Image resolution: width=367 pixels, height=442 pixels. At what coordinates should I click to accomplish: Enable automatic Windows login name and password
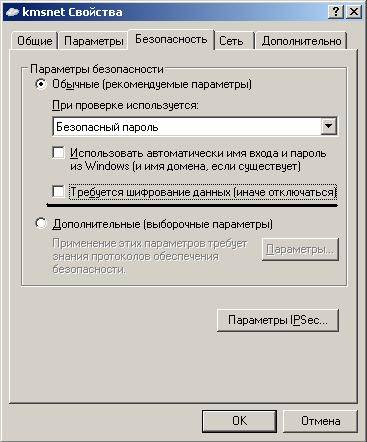[59, 153]
